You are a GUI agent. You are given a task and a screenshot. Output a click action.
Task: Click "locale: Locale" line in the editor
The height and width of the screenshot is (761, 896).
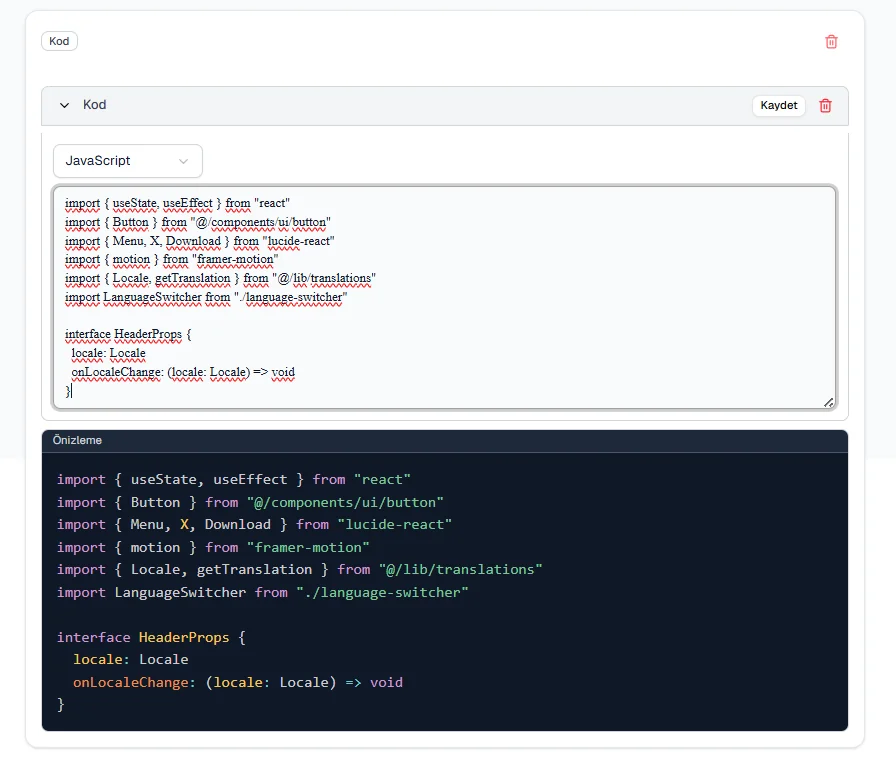point(108,353)
